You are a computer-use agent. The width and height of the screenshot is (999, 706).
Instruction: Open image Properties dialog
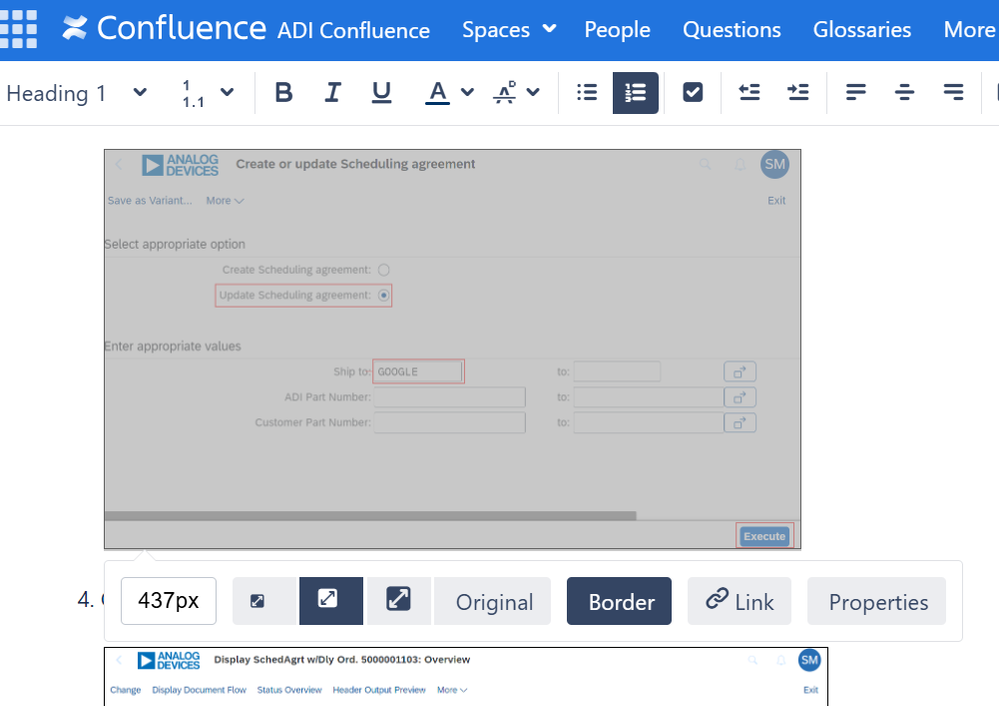pos(877,601)
